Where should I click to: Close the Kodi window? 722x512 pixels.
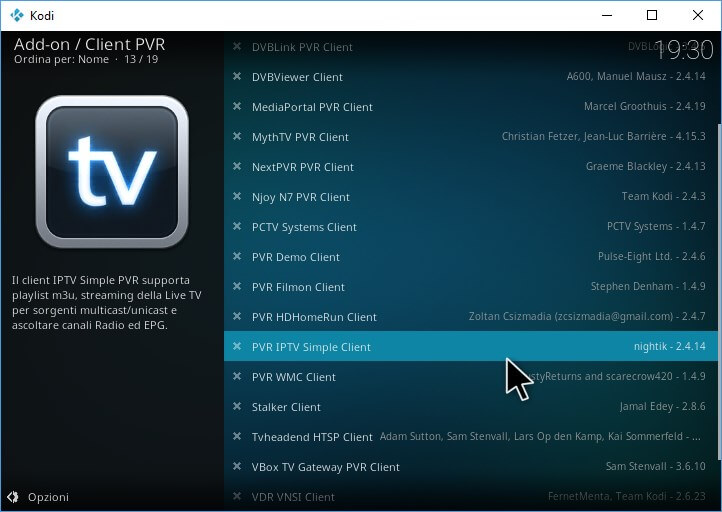point(698,15)
